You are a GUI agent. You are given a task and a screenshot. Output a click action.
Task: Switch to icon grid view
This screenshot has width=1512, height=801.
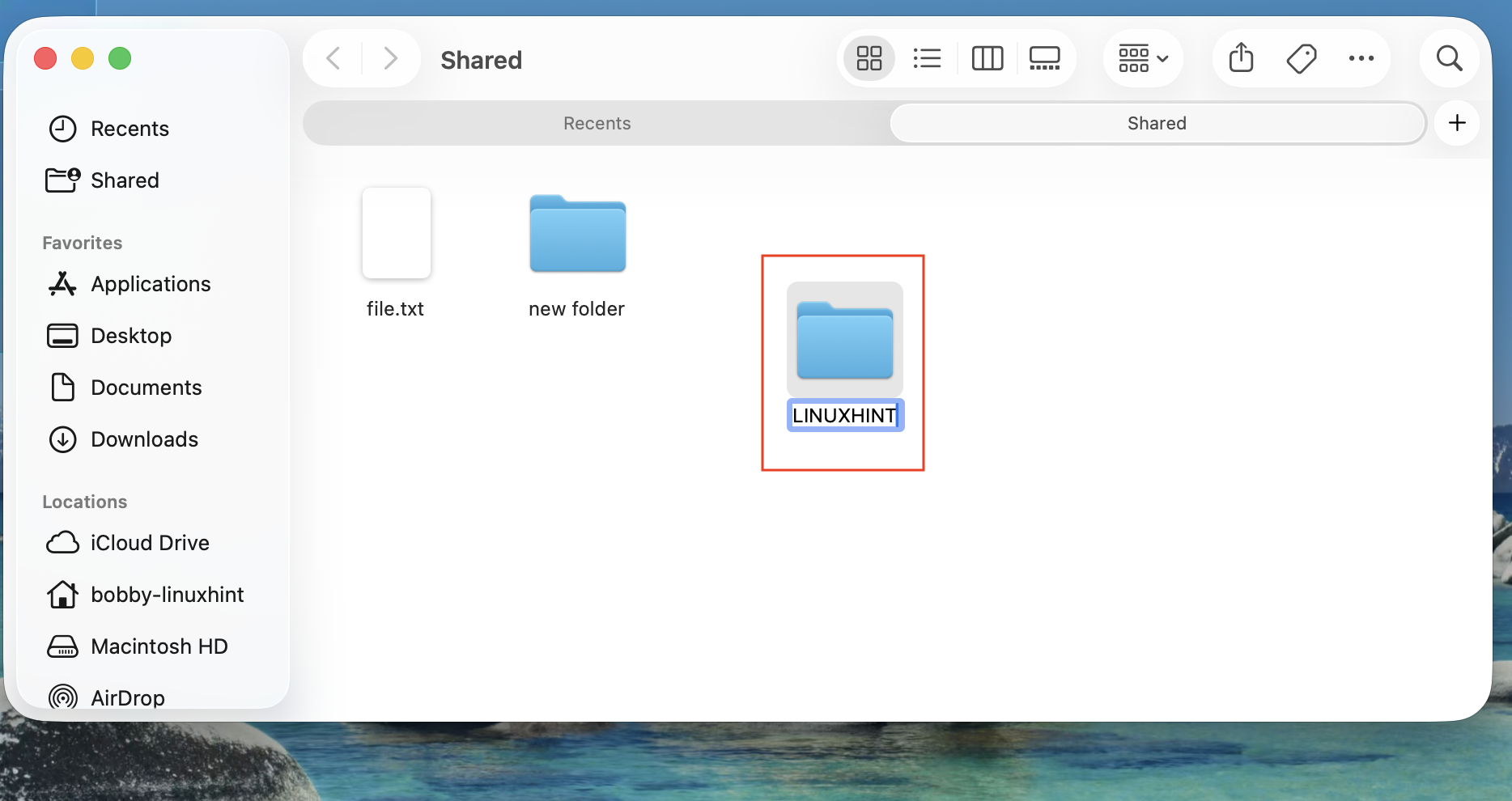pyautogui.click(x=869, y=58)
